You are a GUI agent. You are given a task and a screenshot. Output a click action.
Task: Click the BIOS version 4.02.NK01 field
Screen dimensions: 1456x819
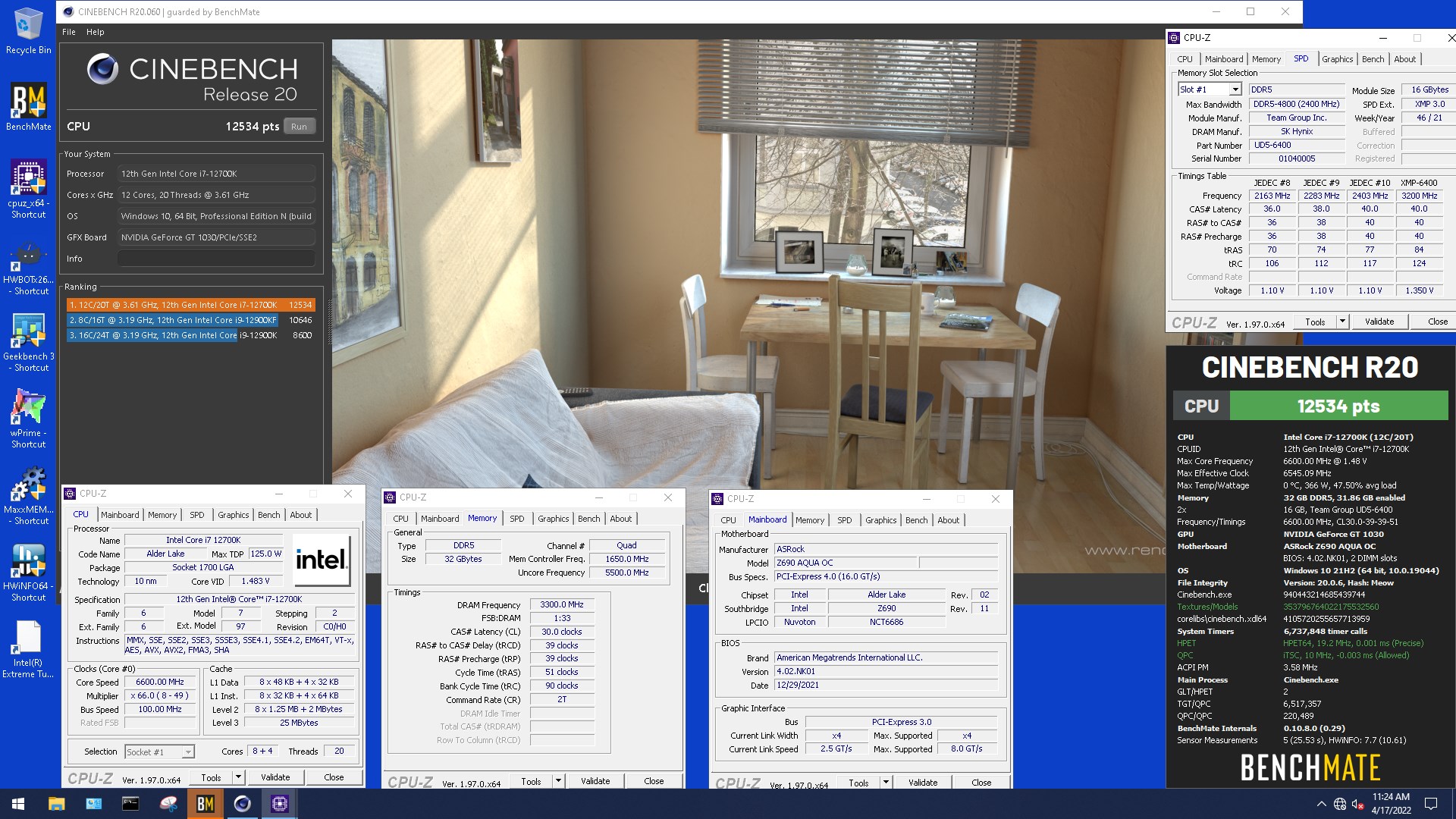(x=886, y=671)
